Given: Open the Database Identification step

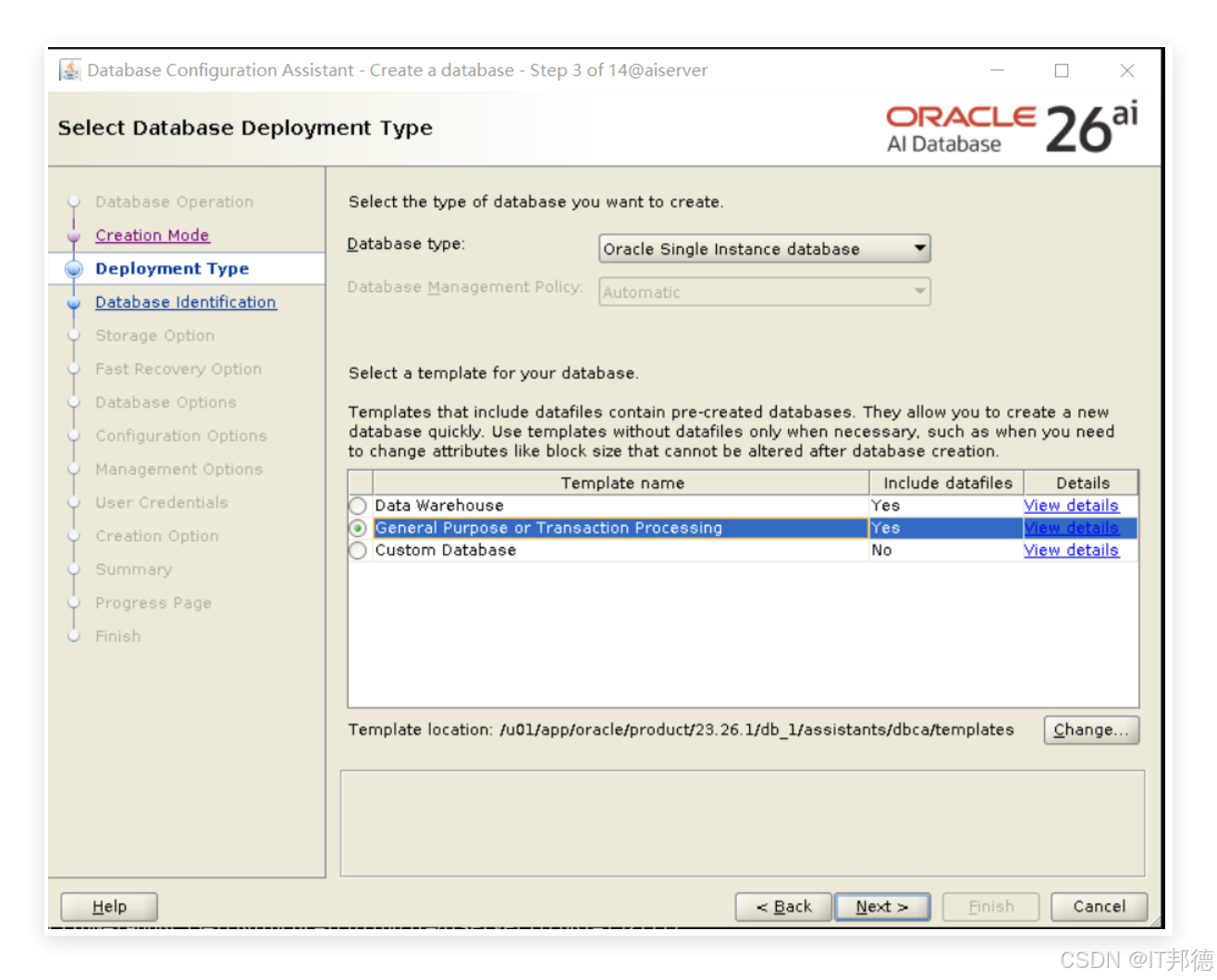Looking at the screenshot, I should pos(186,302).
